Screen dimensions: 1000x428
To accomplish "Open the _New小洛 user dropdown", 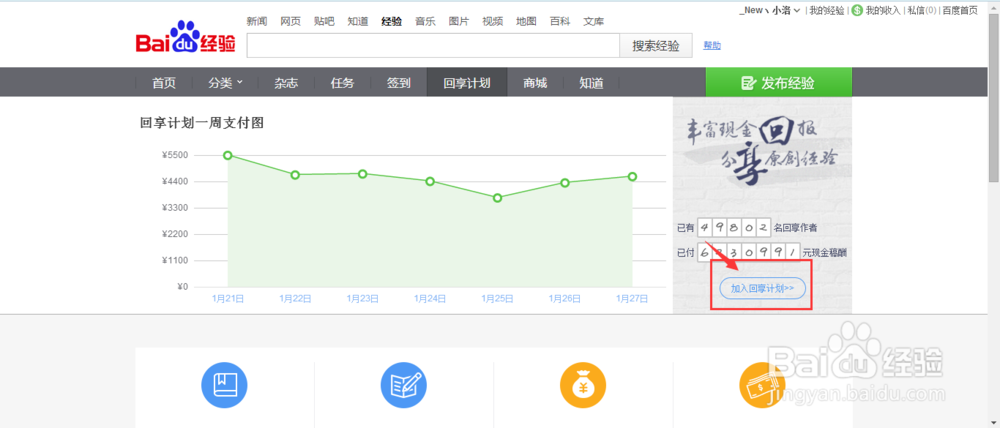I will pyautogui.click(x=770, y=10).
